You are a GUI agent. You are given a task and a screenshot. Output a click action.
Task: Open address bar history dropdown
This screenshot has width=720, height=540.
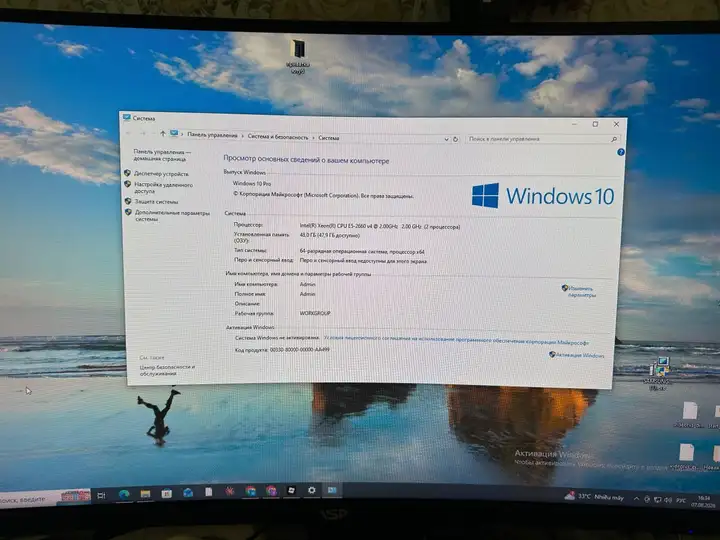click(x=446, y=139)
